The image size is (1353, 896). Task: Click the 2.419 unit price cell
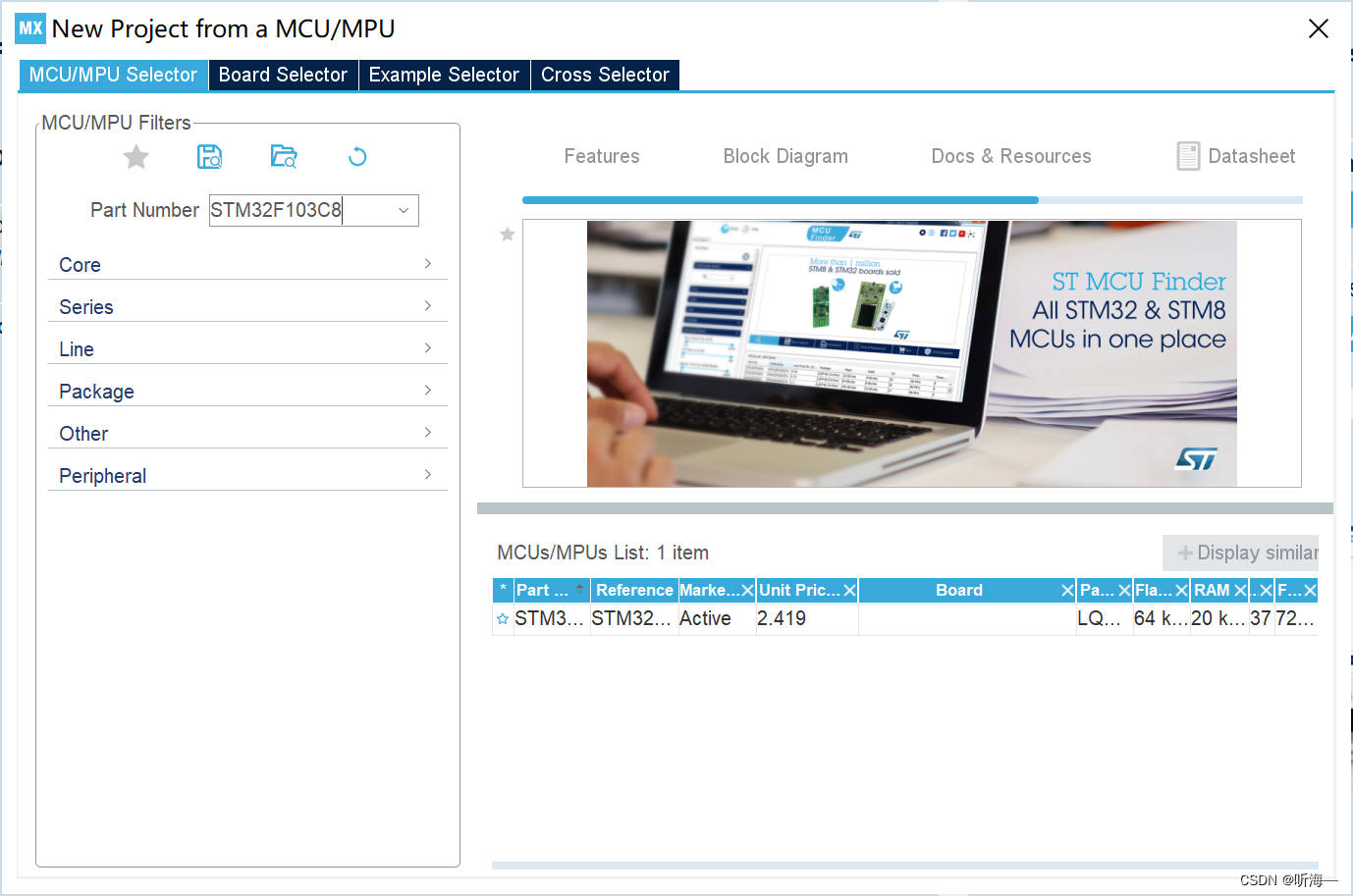coord(806,619)
